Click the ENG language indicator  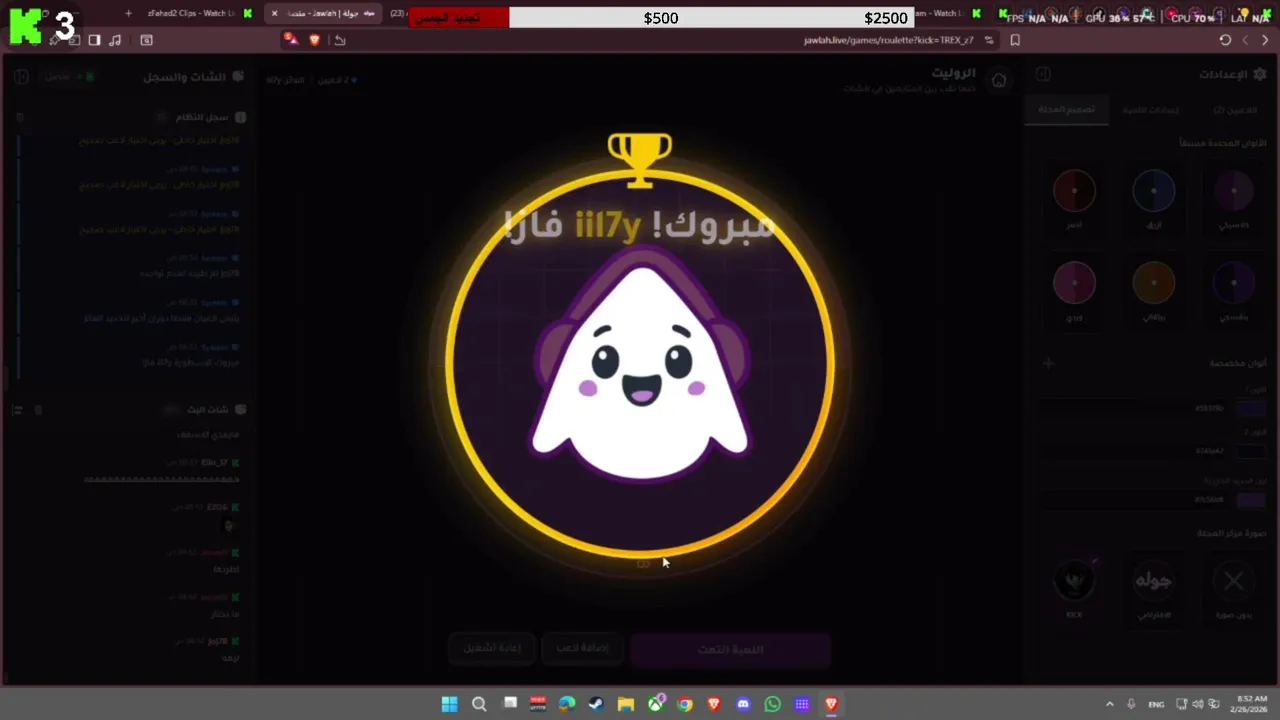(1156, 704)
